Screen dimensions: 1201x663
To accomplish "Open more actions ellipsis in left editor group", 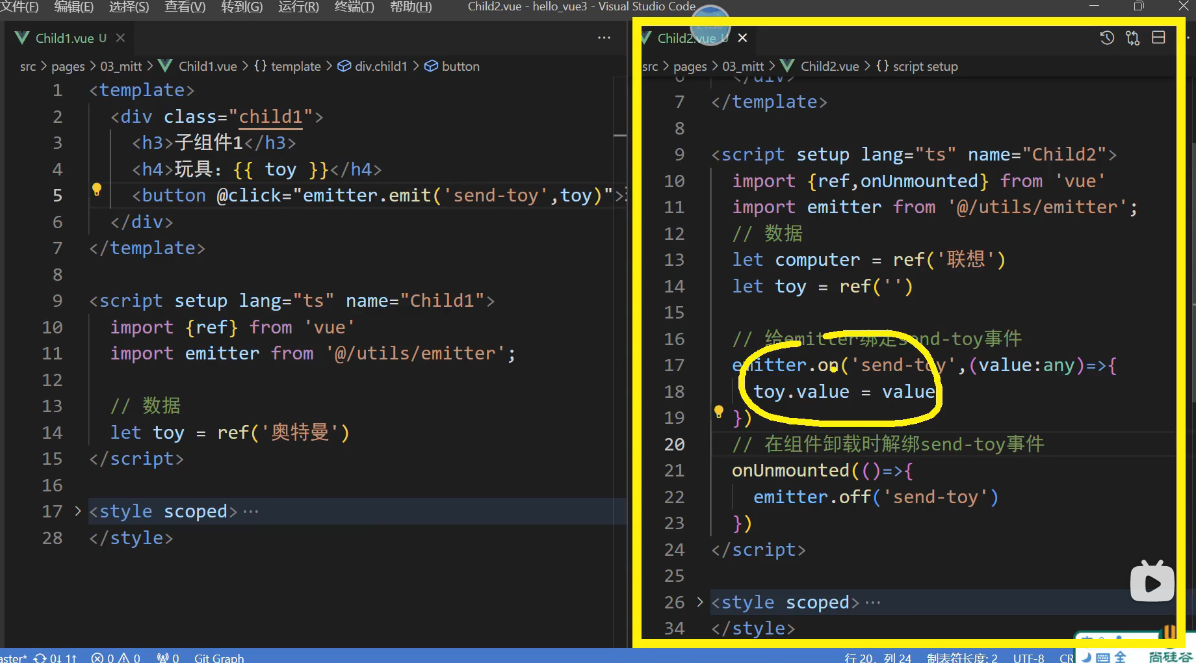I will tap(604, 38).
